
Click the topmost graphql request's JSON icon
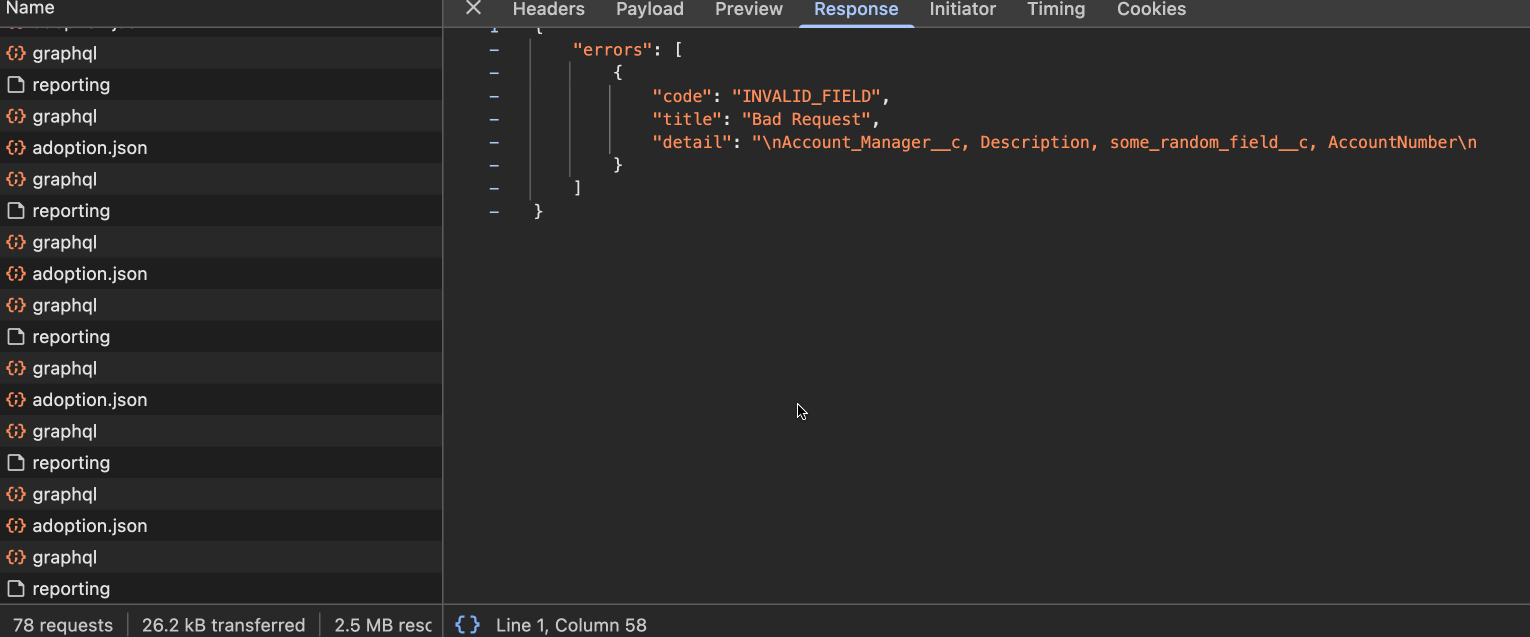click(x=16, y=53)
